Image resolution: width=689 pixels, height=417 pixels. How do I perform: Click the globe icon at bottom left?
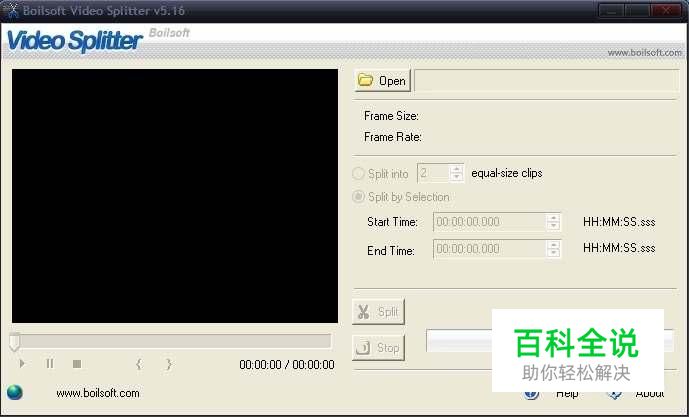(15, 392)
